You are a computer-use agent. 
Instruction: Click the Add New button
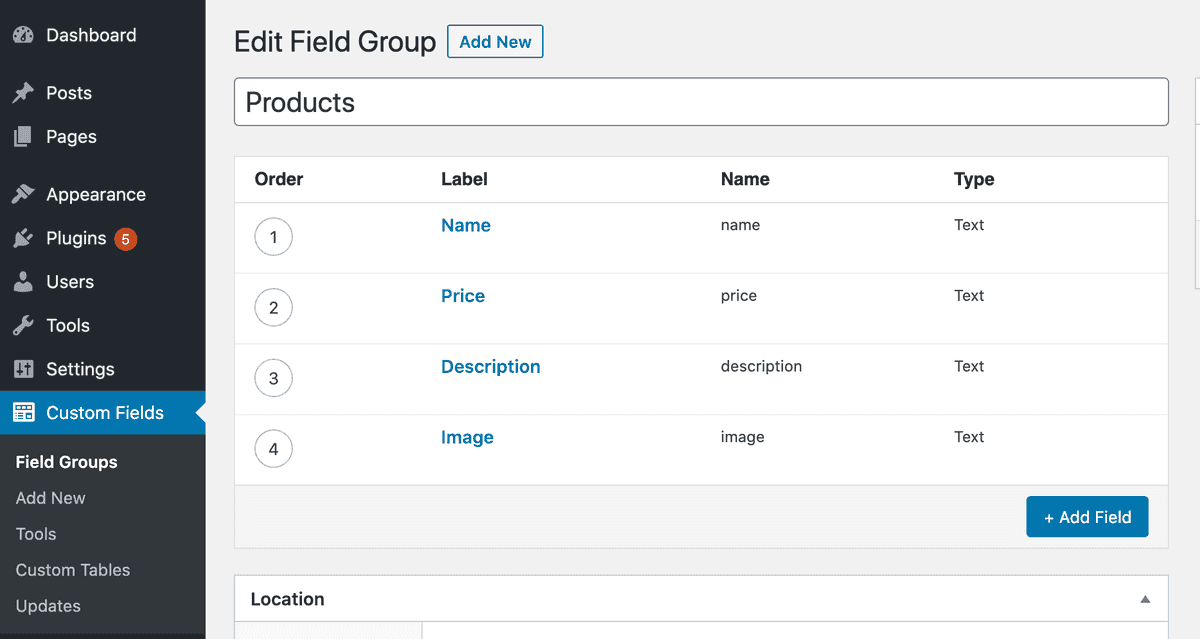point(495,41)
